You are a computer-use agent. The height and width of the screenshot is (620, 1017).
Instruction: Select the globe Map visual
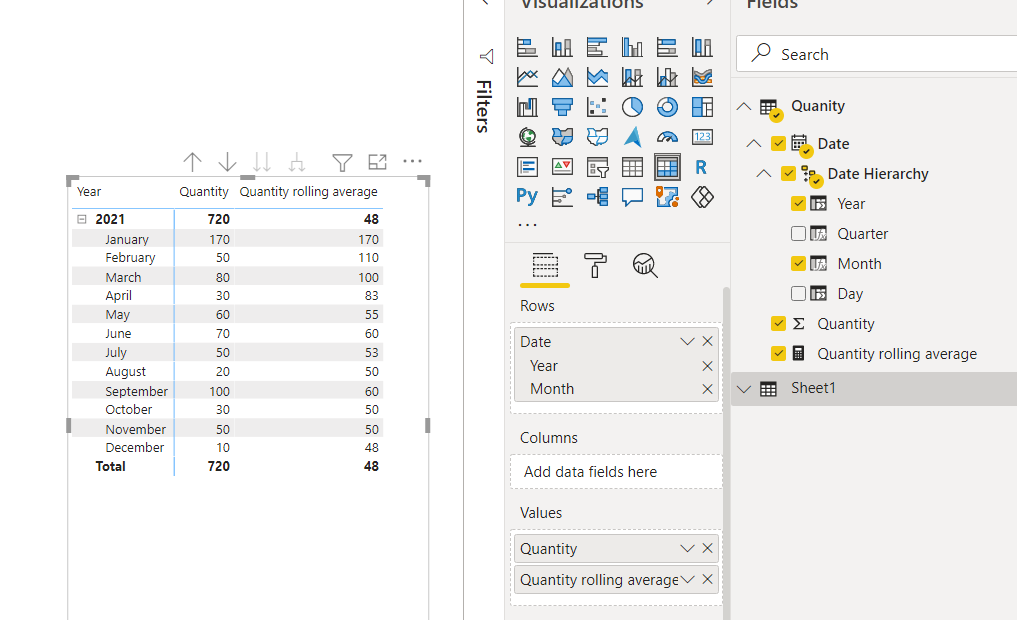pos(527,137)
